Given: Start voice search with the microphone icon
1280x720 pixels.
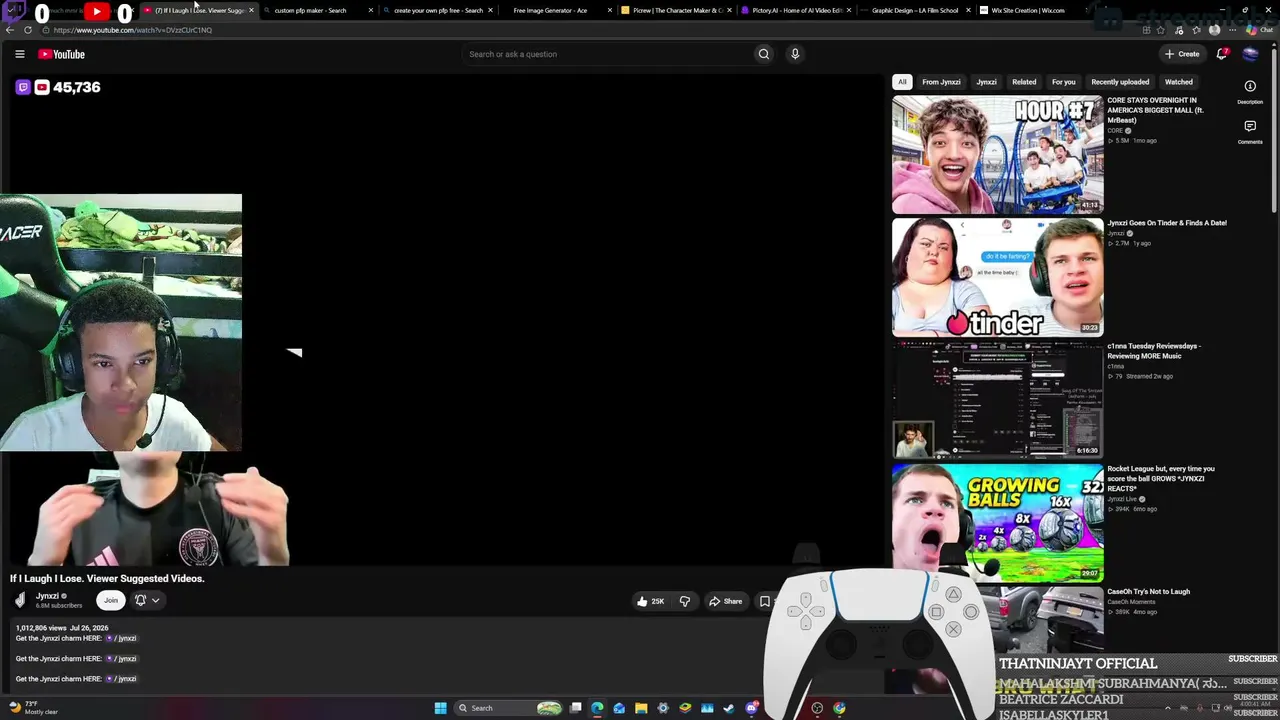Looking at the screenshot, I should tap(795, 54).
